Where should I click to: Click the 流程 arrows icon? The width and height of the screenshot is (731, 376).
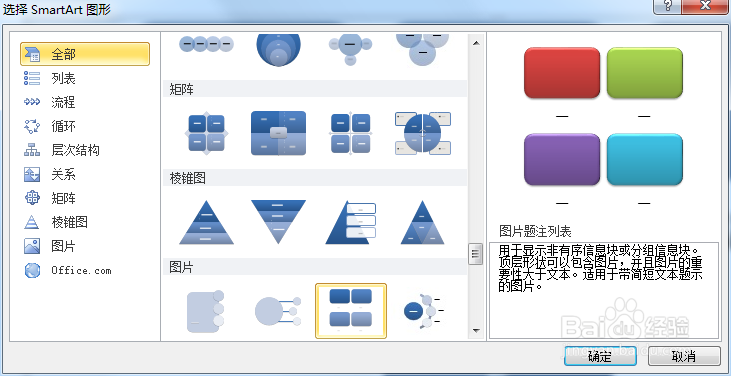coord(32,102)
